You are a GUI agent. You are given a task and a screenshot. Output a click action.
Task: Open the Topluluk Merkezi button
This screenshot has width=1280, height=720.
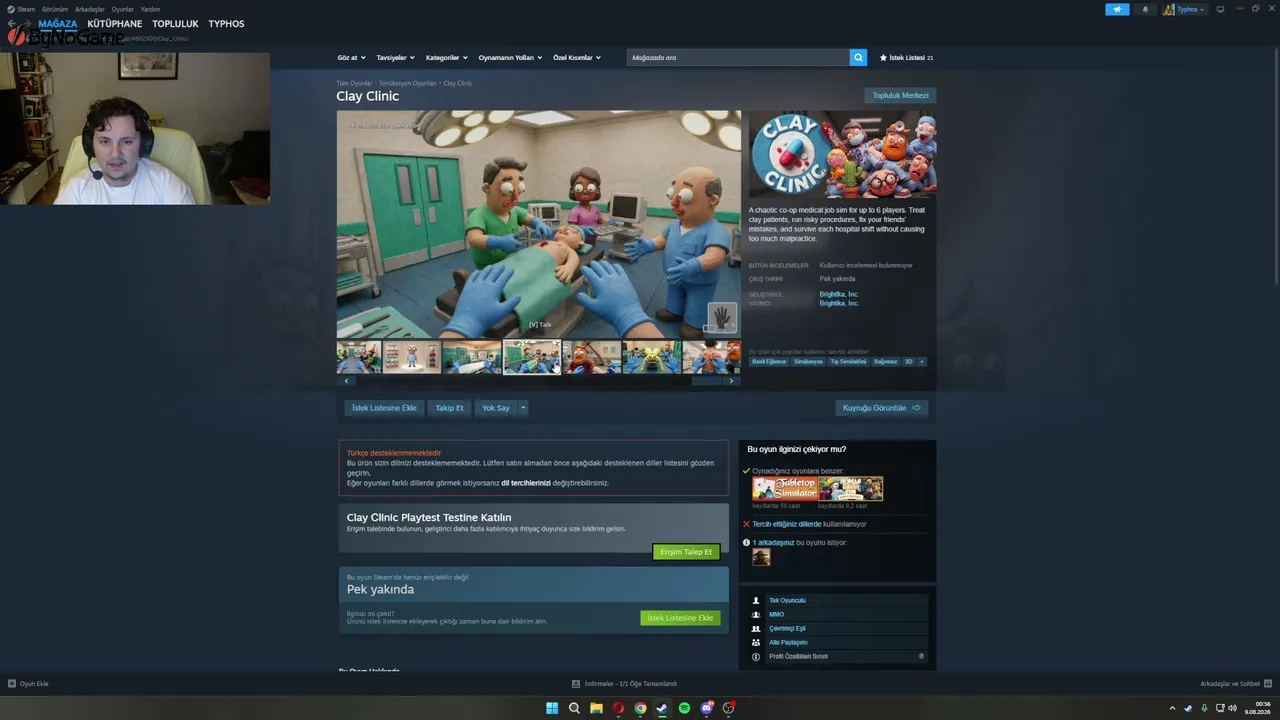(900, 96)
